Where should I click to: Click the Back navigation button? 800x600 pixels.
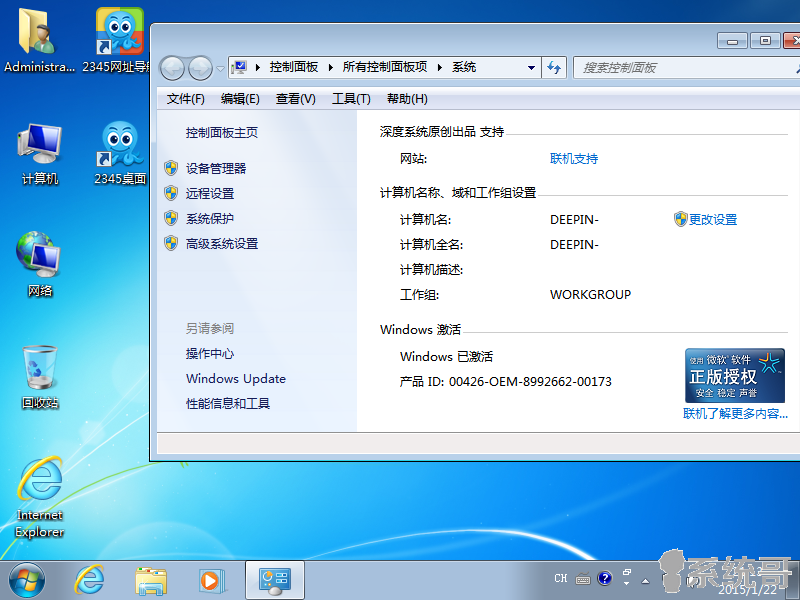pos(172,68)
